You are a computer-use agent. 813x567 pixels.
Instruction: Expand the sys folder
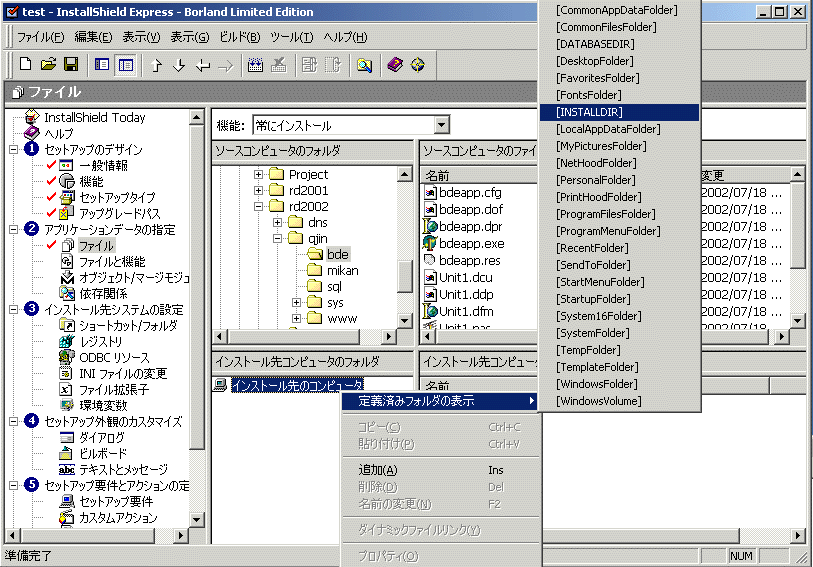(x=296, y=303)
